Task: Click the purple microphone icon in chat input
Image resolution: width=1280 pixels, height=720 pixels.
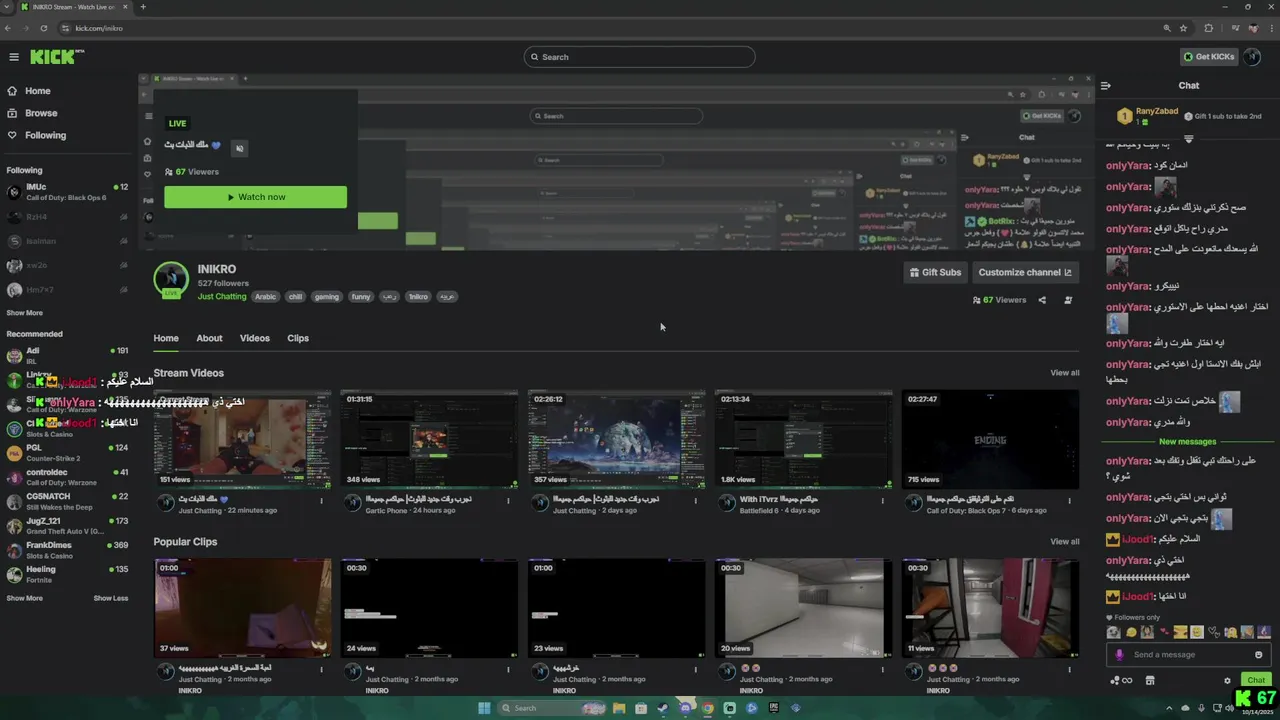Action: click(x=1120, y=655)
